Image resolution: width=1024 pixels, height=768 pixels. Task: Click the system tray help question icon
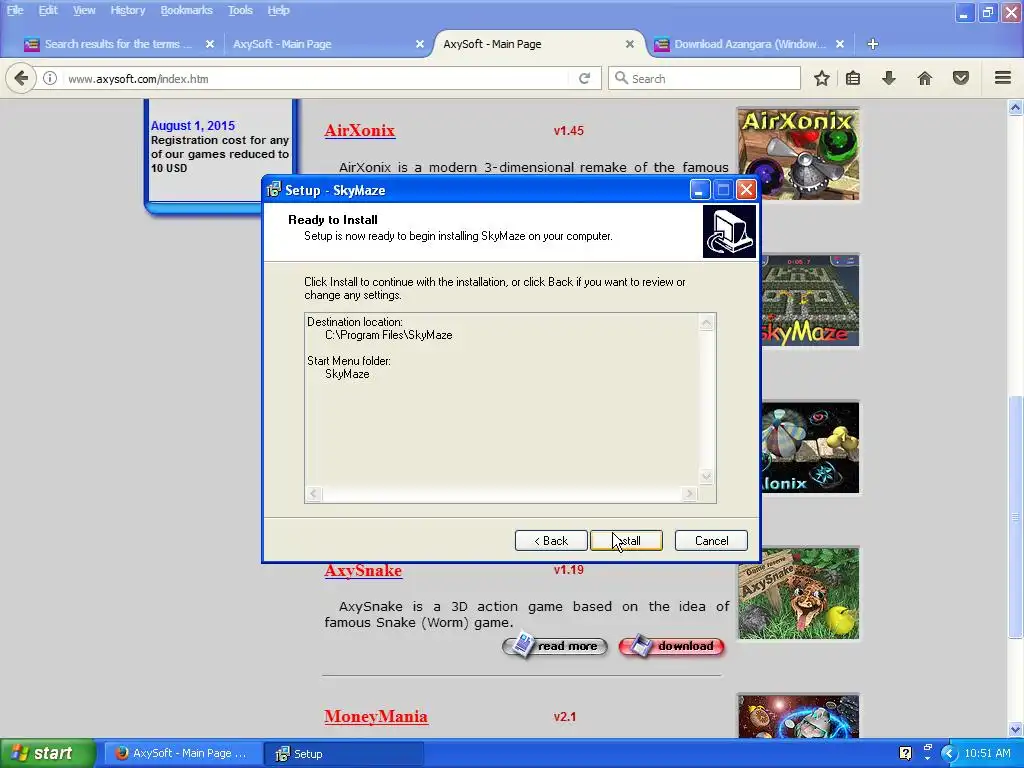(905, 753)
